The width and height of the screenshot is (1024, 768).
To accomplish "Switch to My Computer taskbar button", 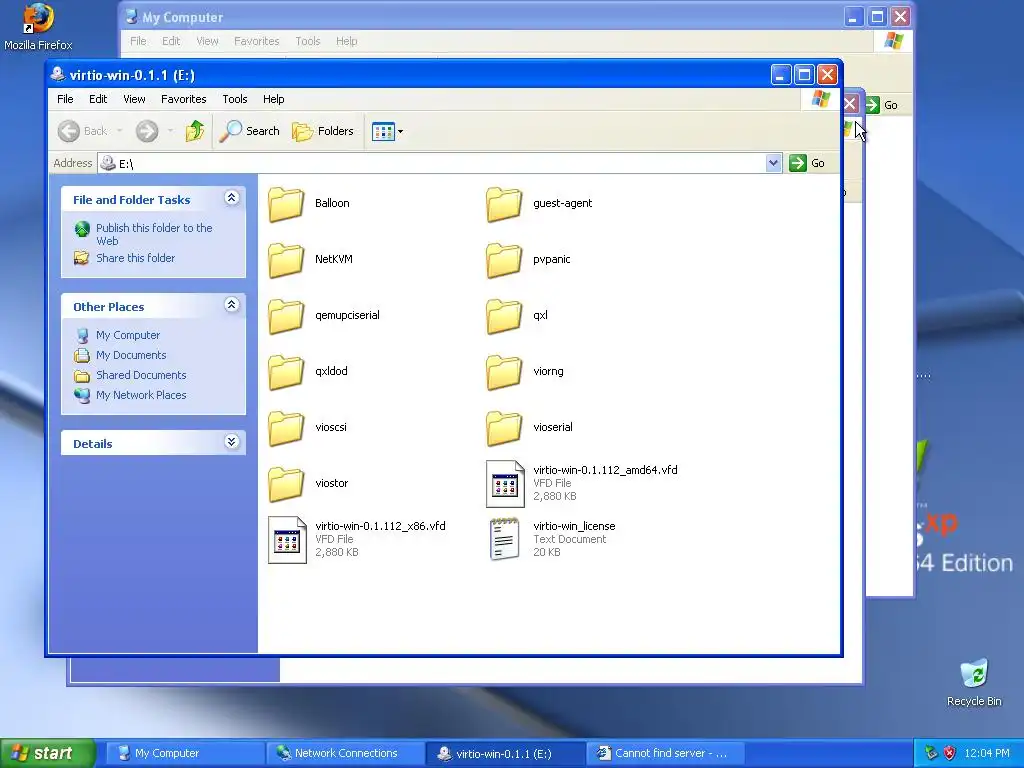I will [183, 754].
